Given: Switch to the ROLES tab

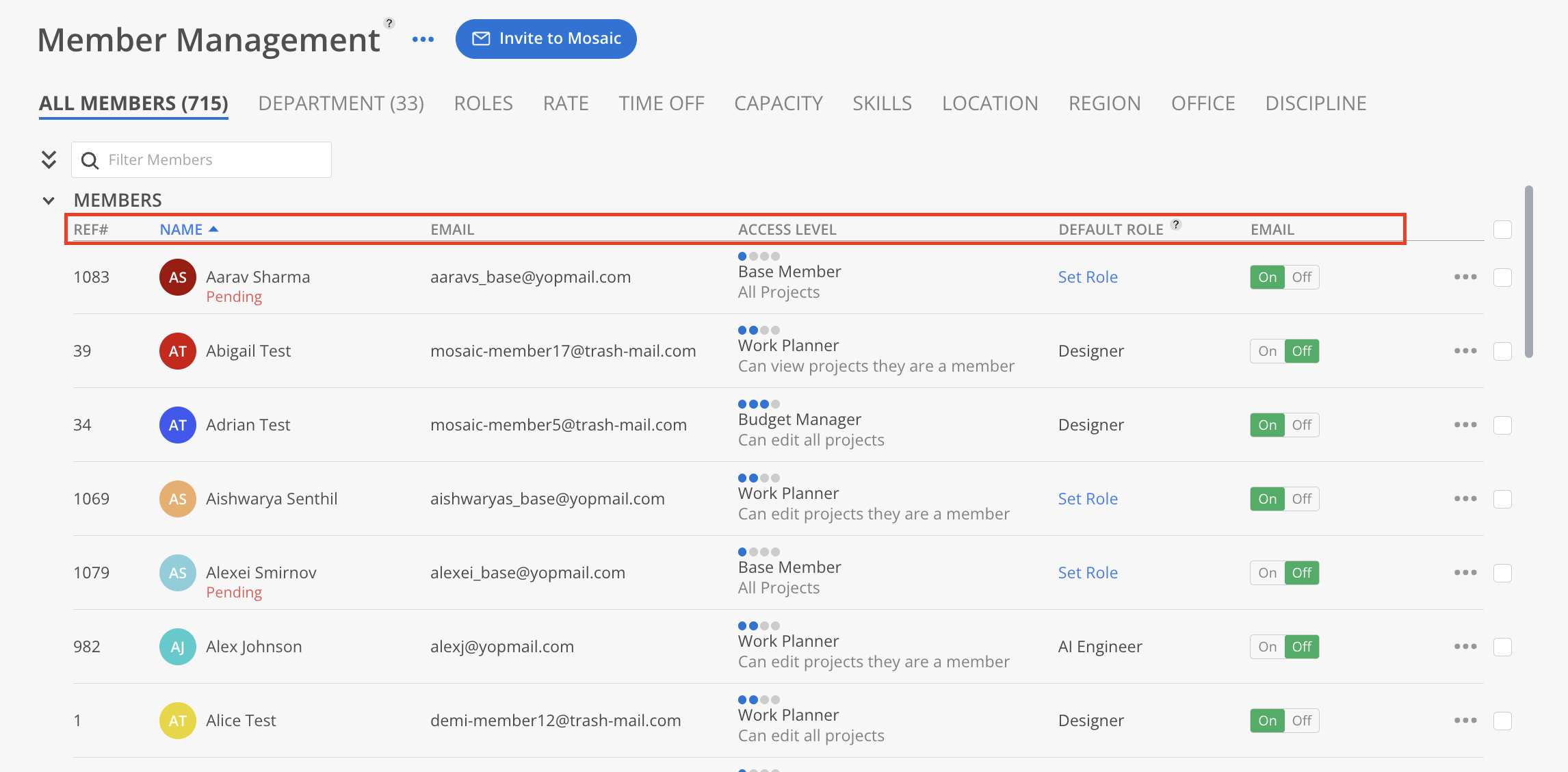Looking at the screenshot, I should tap(484, 103).
